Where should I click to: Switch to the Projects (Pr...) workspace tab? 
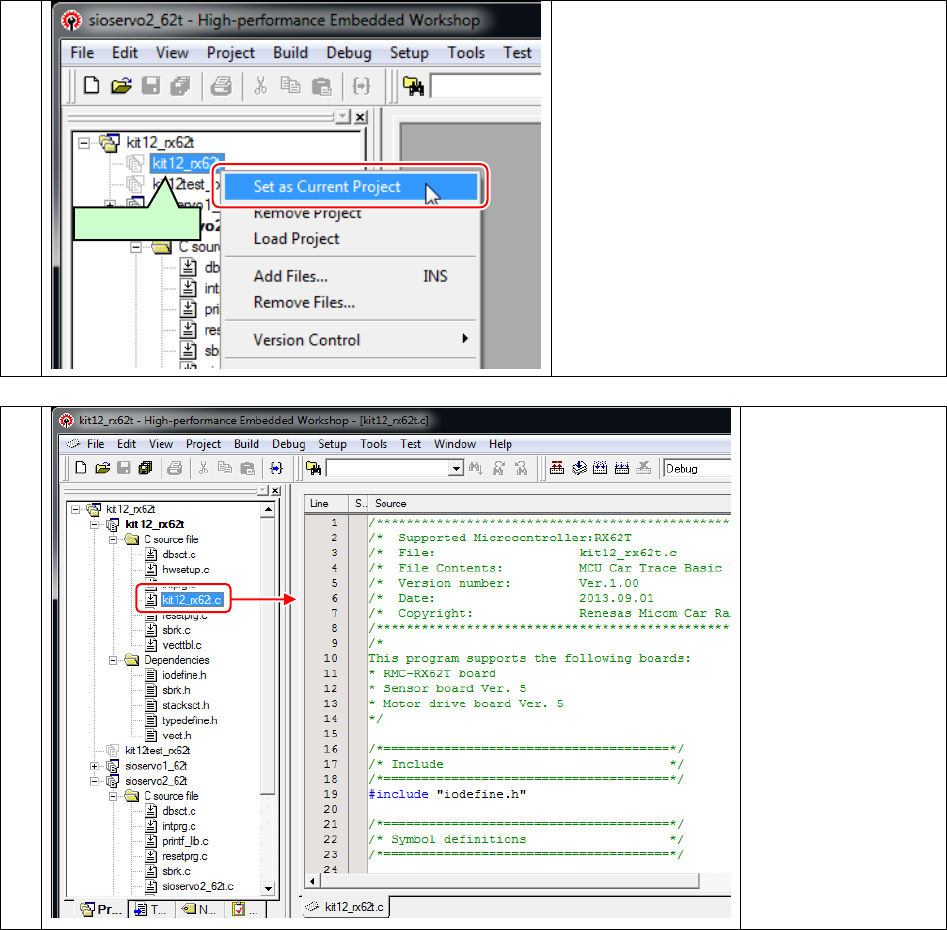click(x=101, y=909)
